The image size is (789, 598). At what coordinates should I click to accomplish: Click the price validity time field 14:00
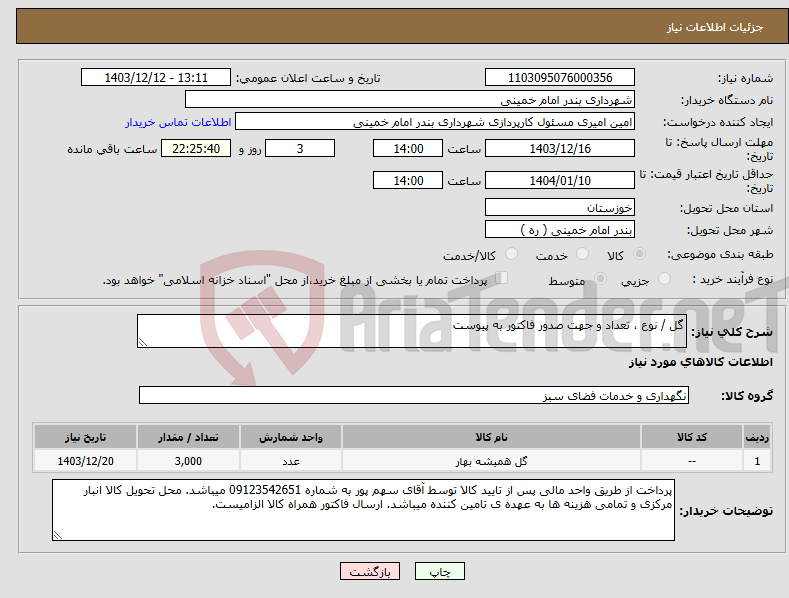[x=408, y=180]
